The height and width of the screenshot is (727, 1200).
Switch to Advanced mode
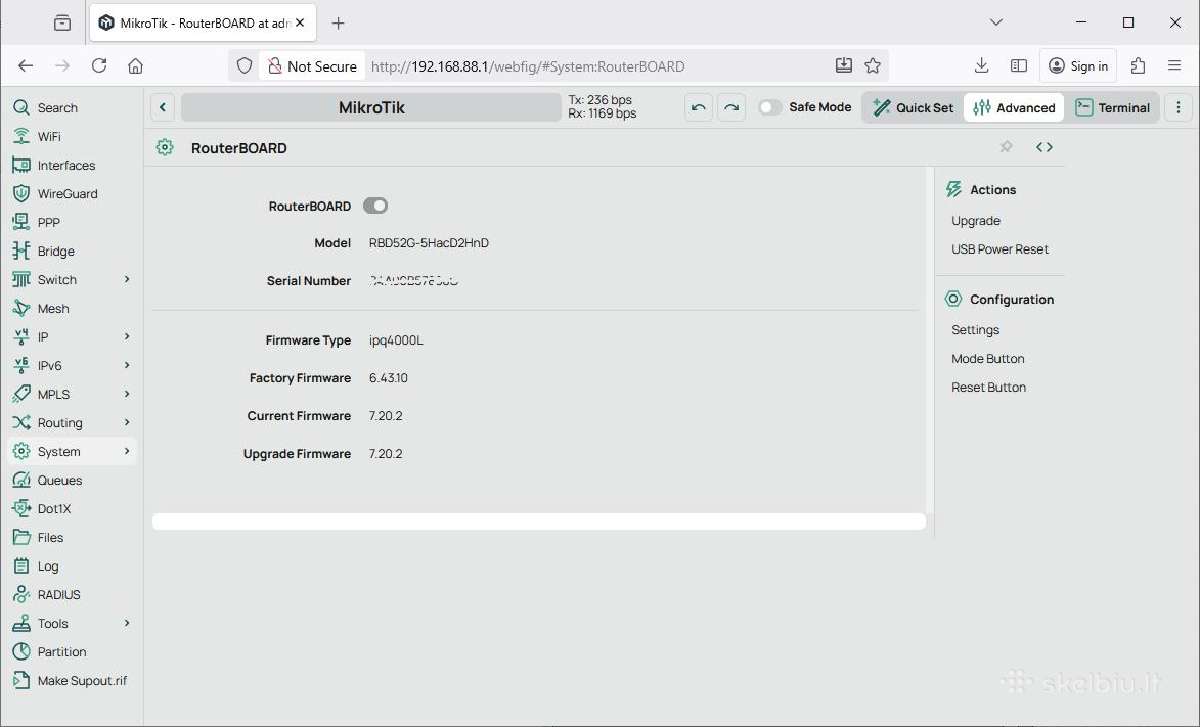click(x=1014, y=108)
